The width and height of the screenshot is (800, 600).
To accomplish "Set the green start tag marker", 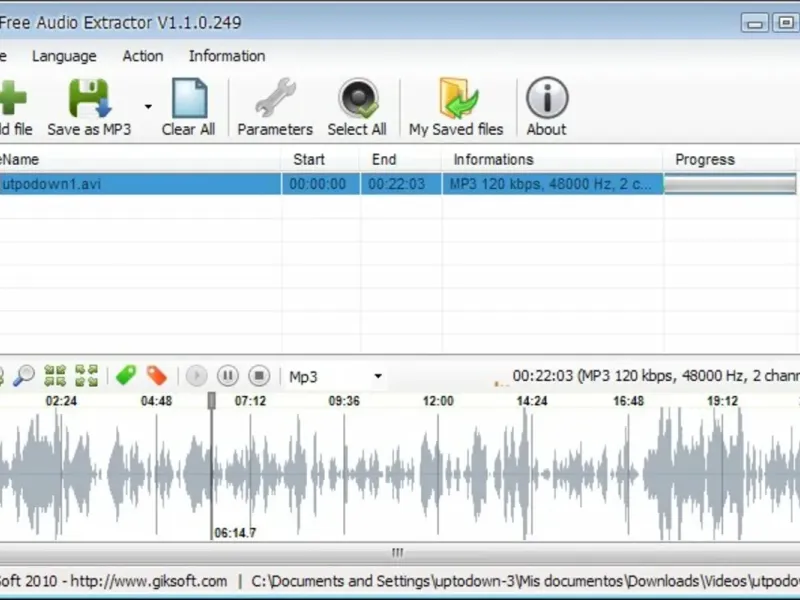I will tap(126, 376).
